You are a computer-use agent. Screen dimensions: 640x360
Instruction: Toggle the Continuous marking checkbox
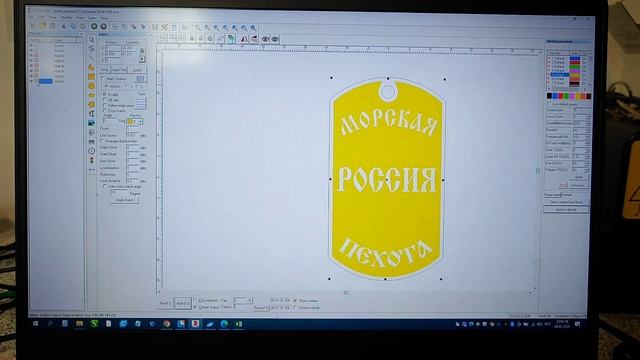click(196, 300)
